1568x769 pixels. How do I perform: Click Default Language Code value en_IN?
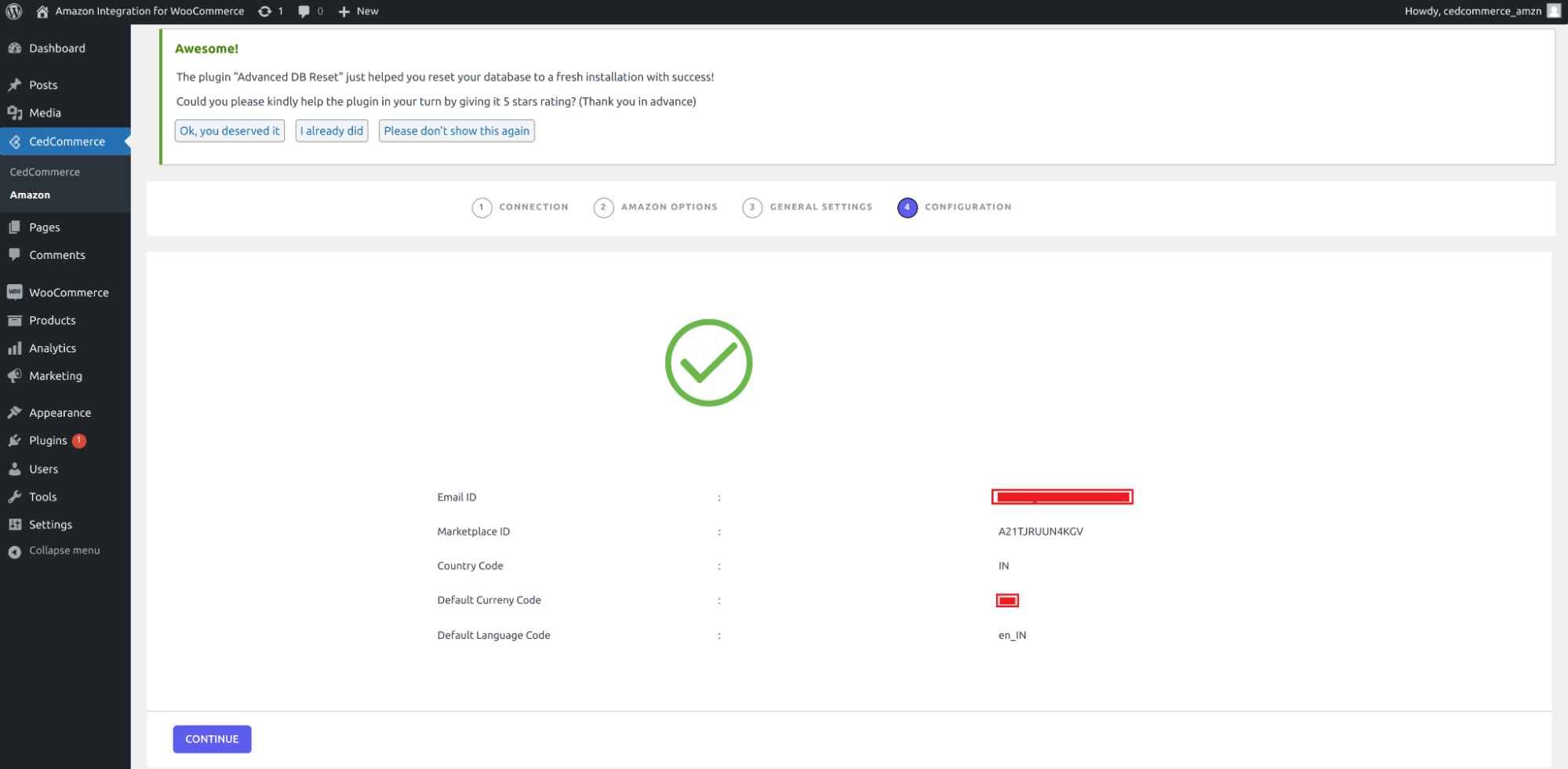pyautogui.click(x=1012, y=635)
